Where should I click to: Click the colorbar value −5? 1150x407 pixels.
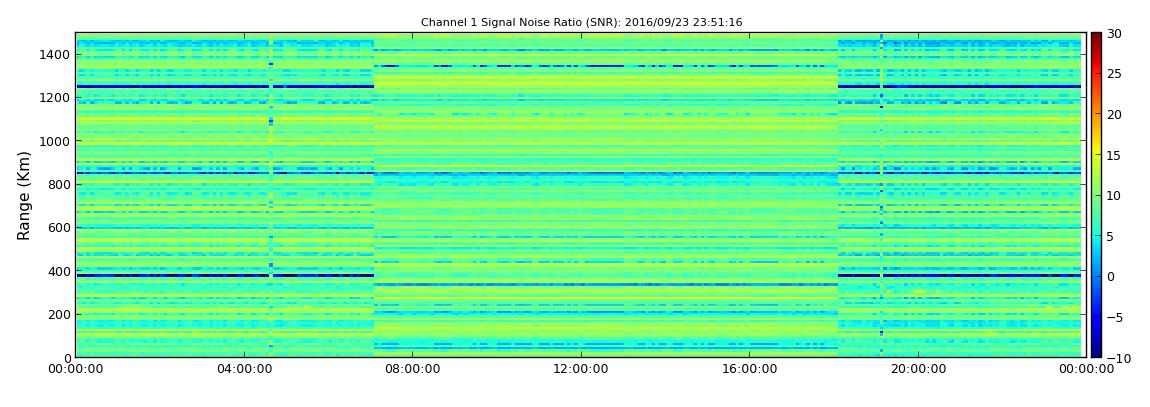pos(1114,318)
